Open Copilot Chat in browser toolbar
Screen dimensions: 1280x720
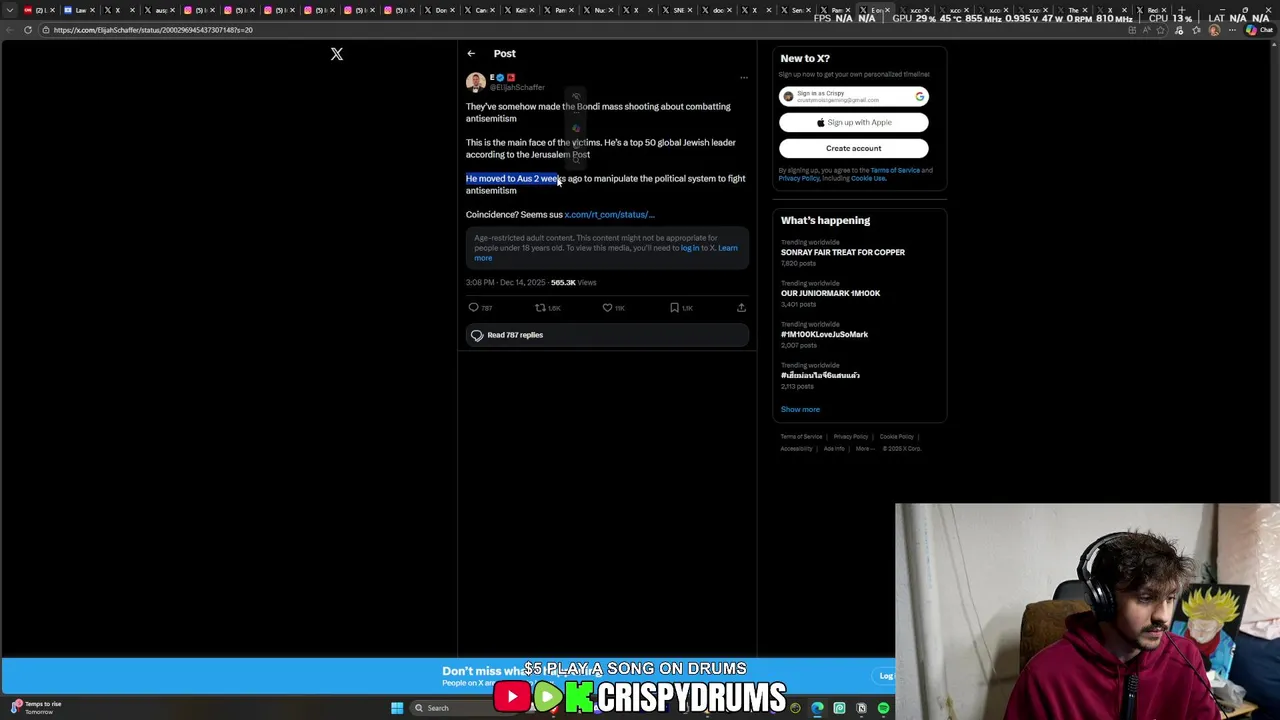1258,30
